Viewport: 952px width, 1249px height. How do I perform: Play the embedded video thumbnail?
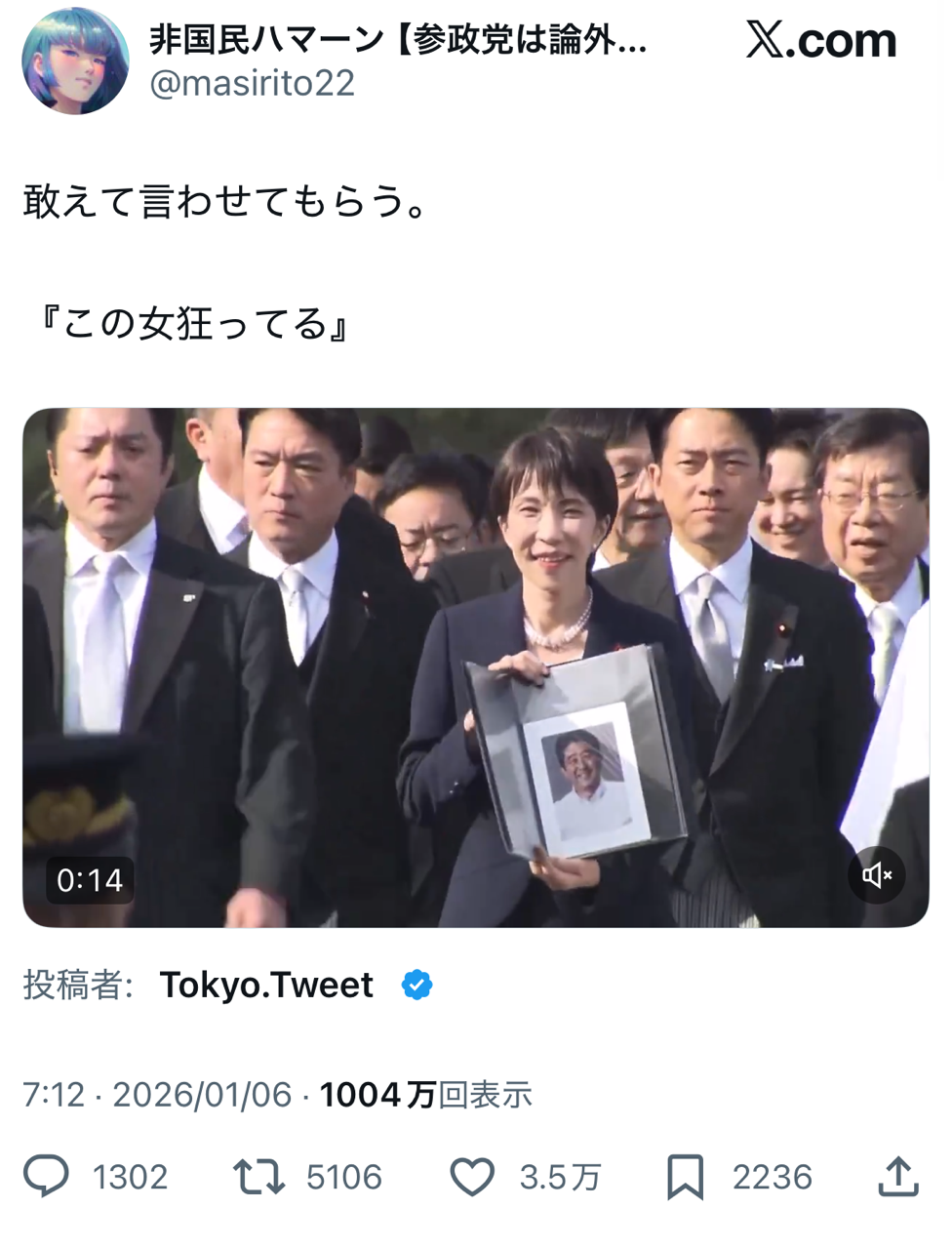coord(476,667)
